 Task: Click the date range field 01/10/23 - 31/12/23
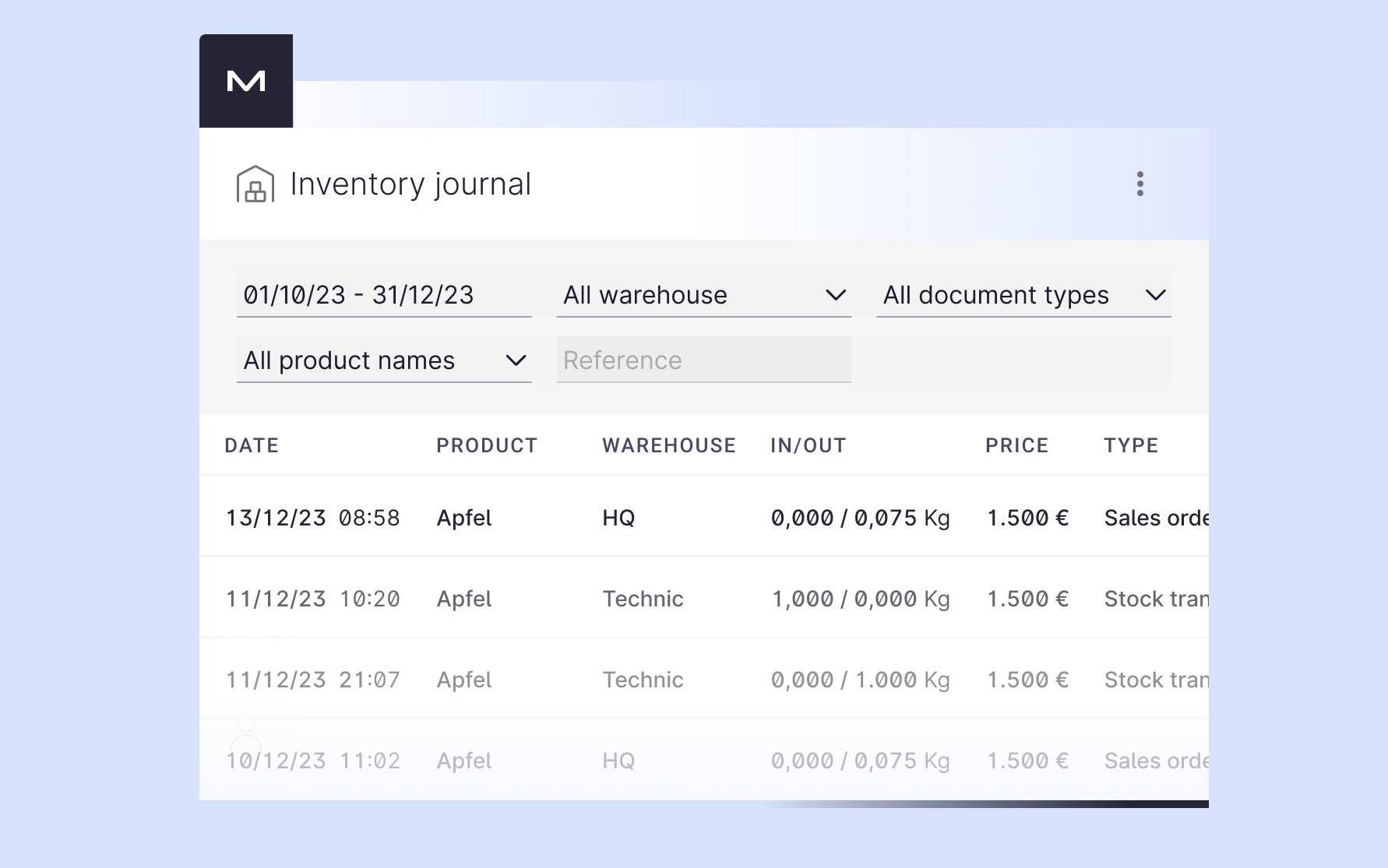tap(383, 295)
